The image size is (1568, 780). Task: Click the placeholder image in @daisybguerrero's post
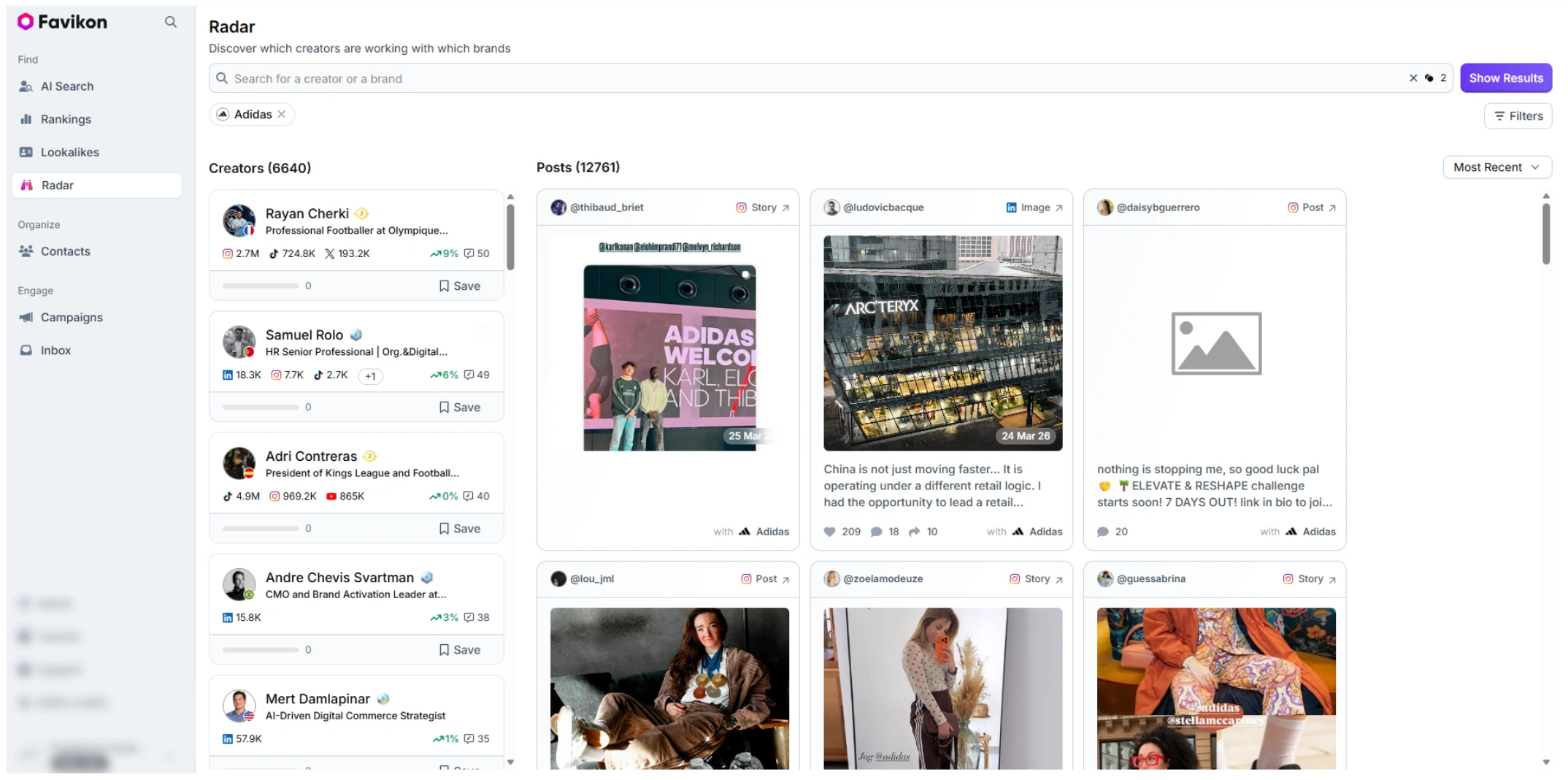[1217, 344]
